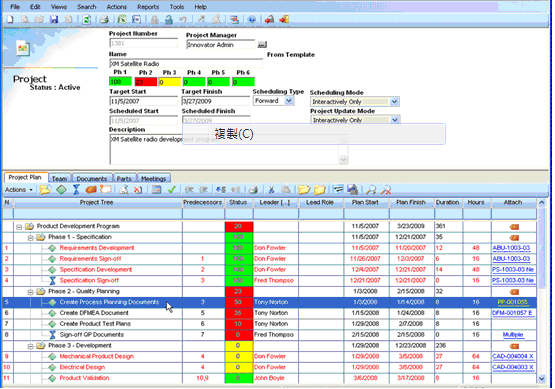Click the Add Phase folder icon
555x389 pixels.
click(x=45, y=190)
